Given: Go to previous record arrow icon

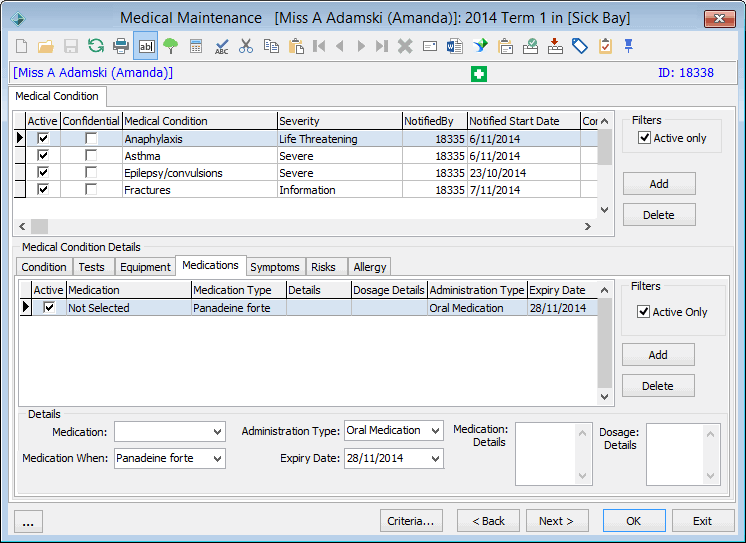Looking at the screenshot, I should (x=340, y=46).
